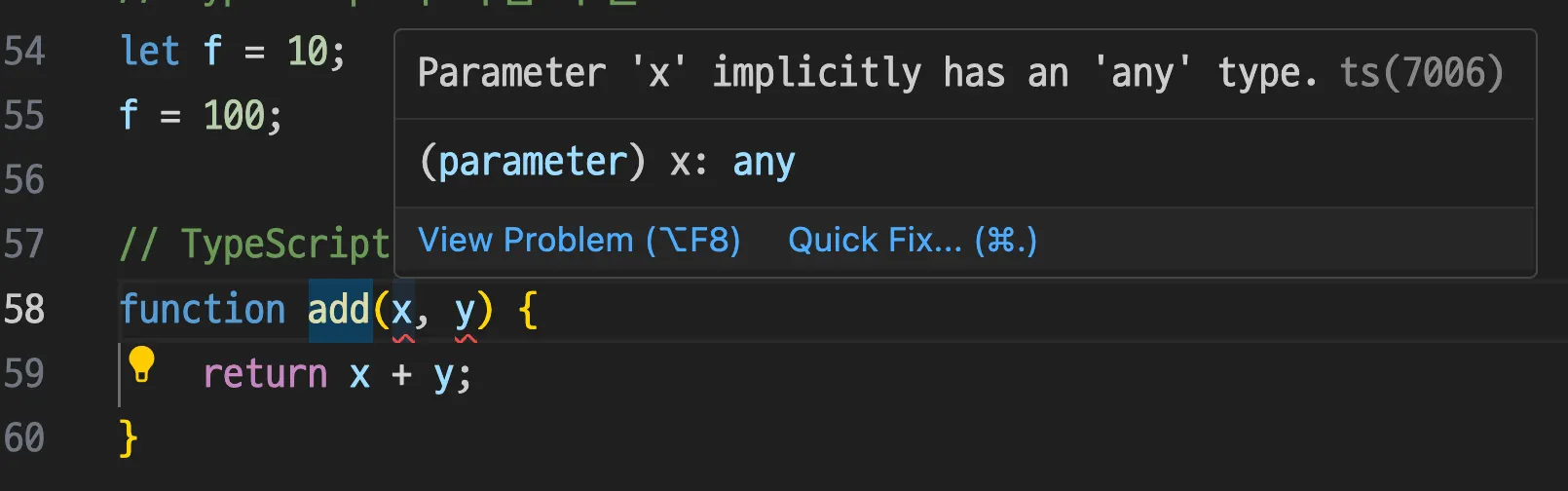The width and height of the screenshot is (1568, 491).
Task: Open the Quick Fix... link
Action: tap(913, 240)
